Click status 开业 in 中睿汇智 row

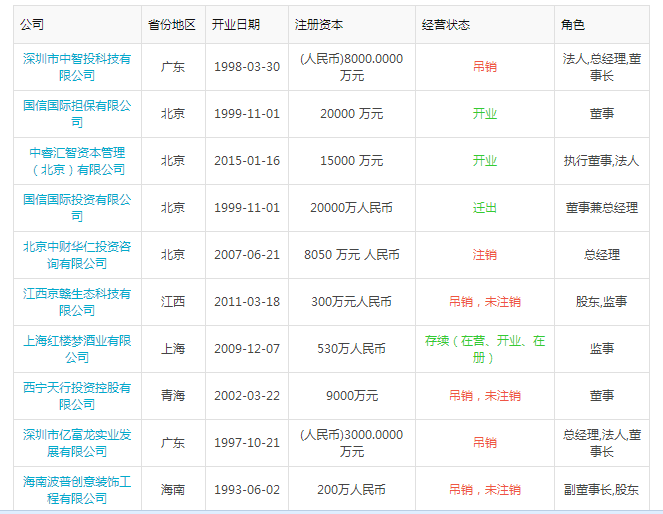point(485,161)
